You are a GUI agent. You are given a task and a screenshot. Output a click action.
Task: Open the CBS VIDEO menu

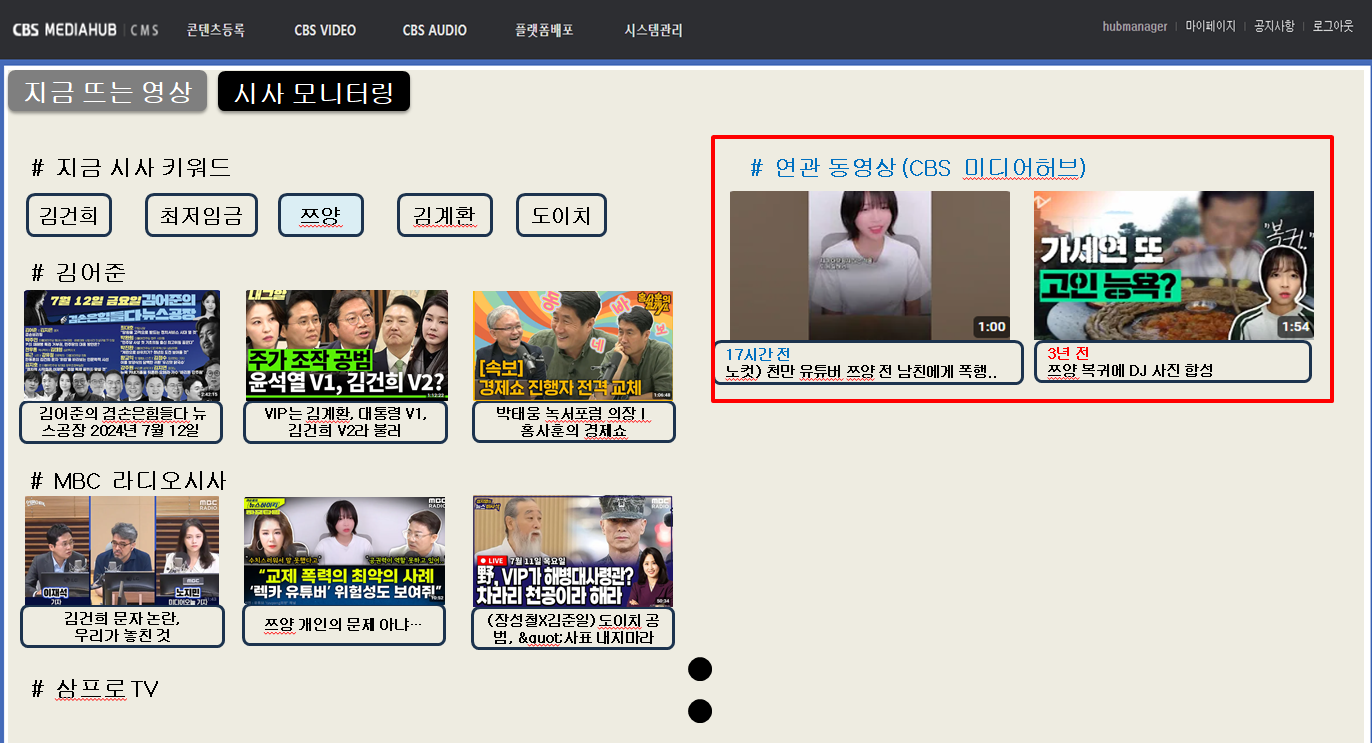325,30
